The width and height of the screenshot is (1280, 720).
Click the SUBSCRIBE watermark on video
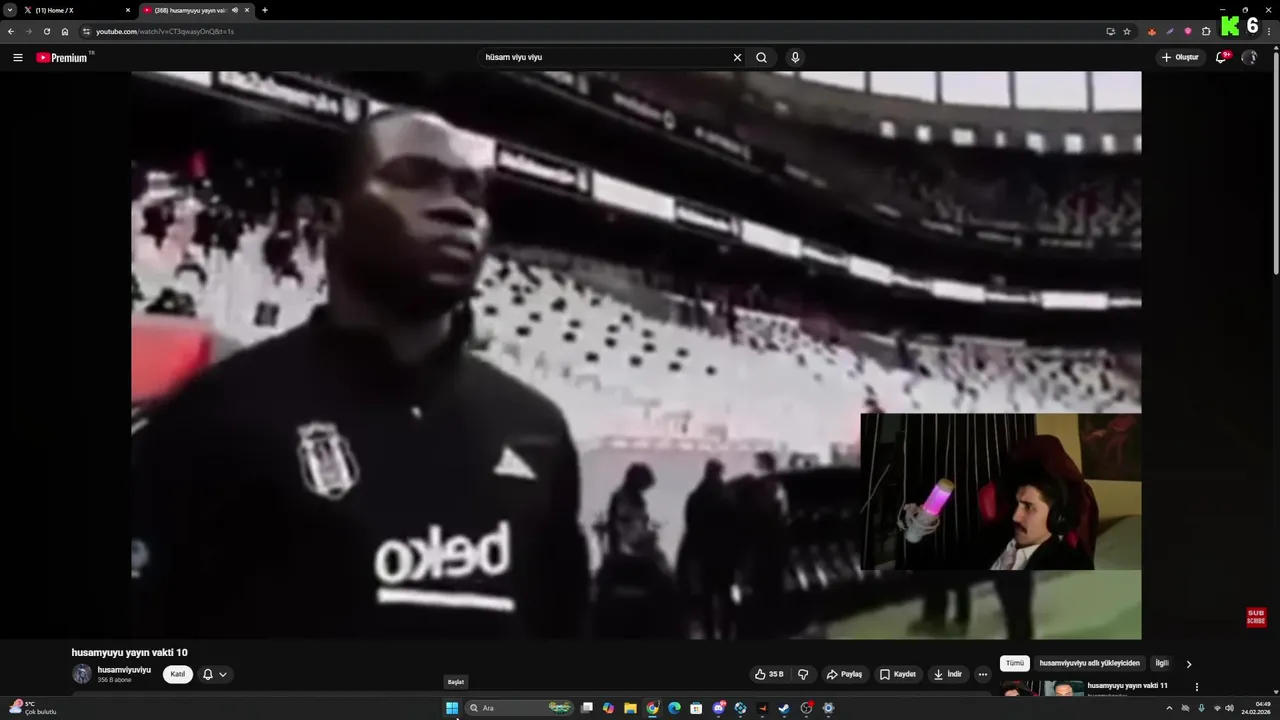coord(1256,617)
